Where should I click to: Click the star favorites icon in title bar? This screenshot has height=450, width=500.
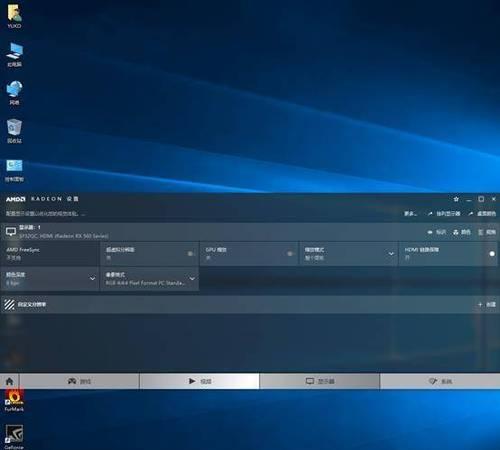point(456,199)
